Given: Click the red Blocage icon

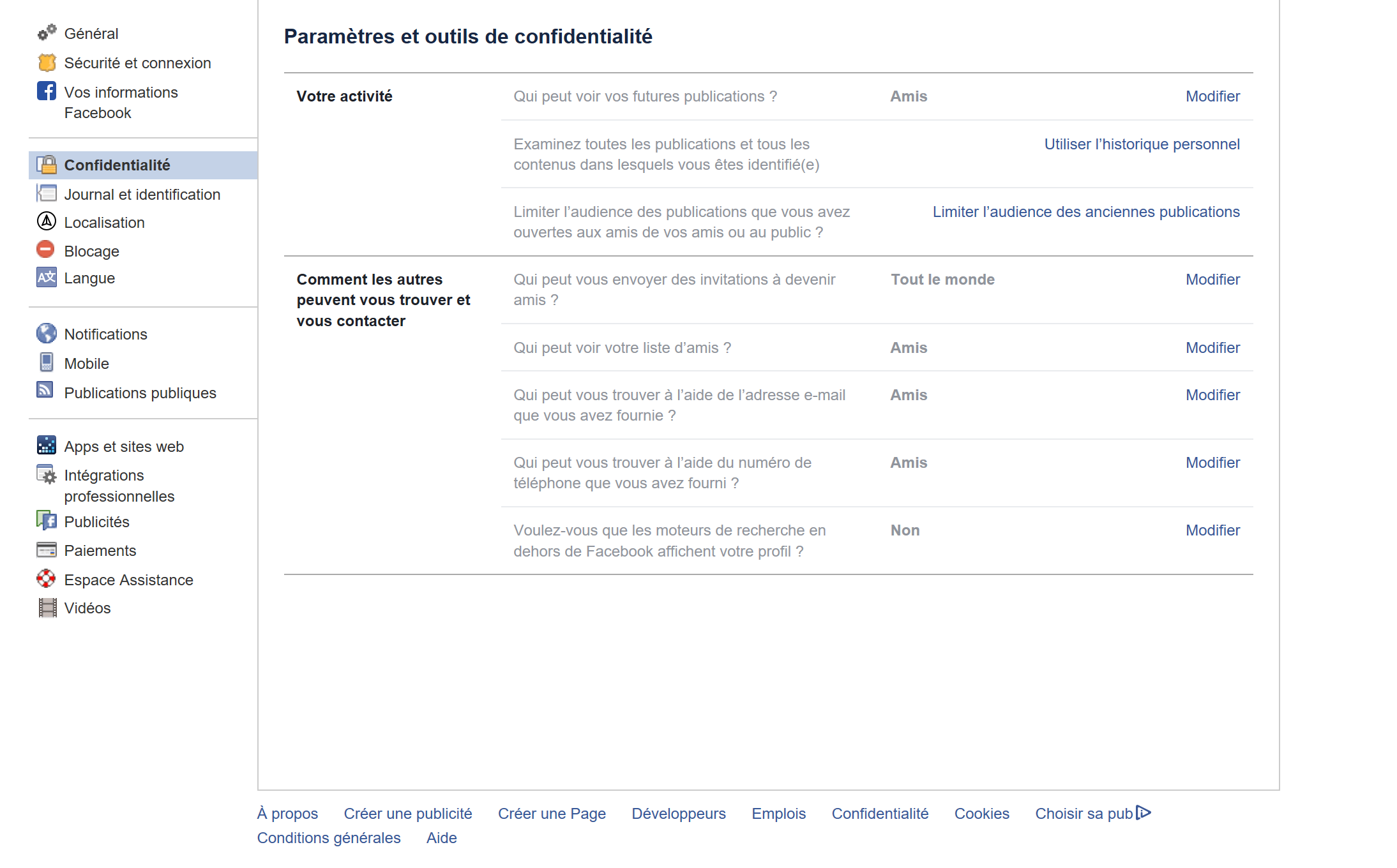Looking at the screenshot, I should (46, 250).
